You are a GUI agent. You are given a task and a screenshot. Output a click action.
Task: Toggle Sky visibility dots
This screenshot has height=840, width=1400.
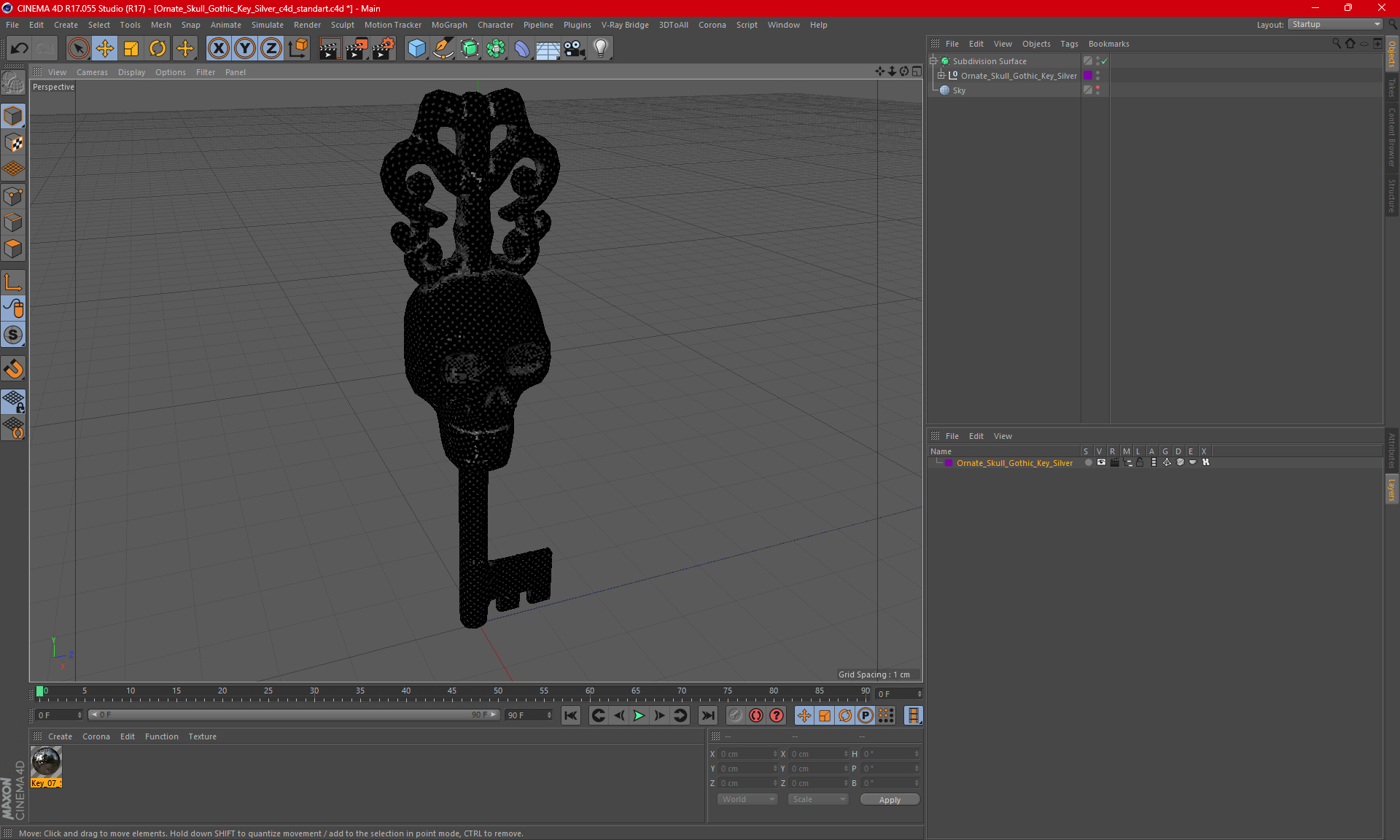[1097, 90]
